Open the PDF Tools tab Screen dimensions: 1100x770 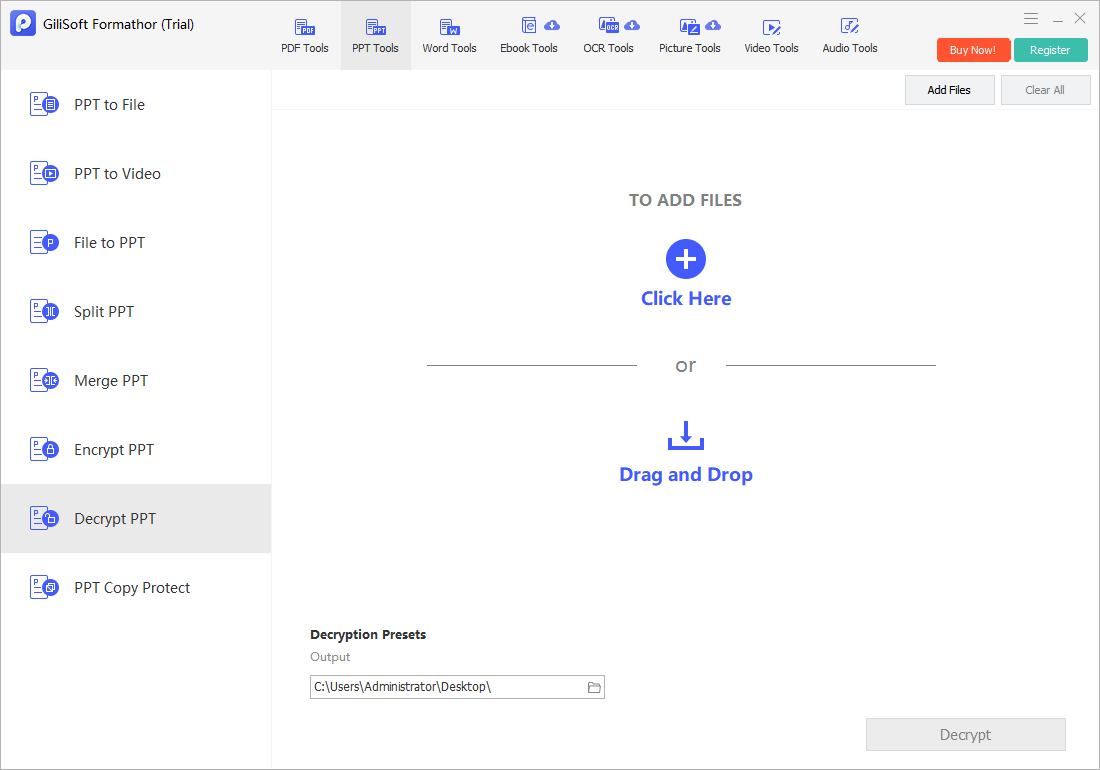304,36
